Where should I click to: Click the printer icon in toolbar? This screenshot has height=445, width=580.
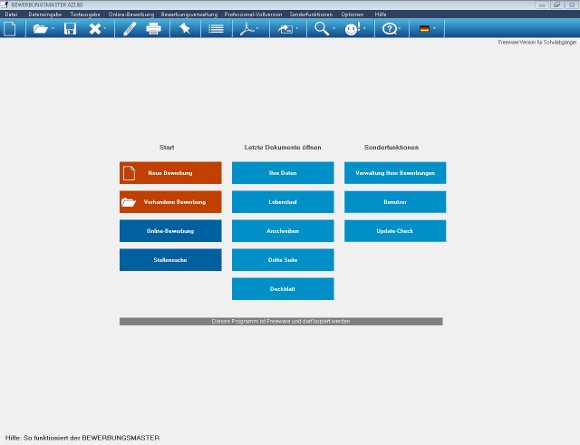pyautogui.click(x=154, y=28)
